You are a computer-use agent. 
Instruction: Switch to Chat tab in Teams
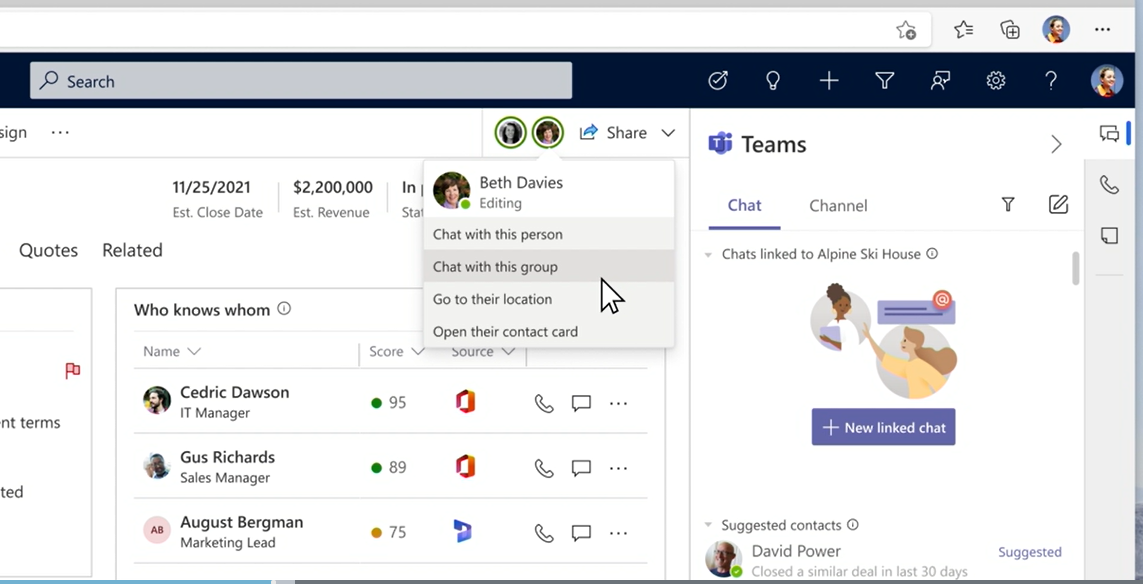pos(744,206)
